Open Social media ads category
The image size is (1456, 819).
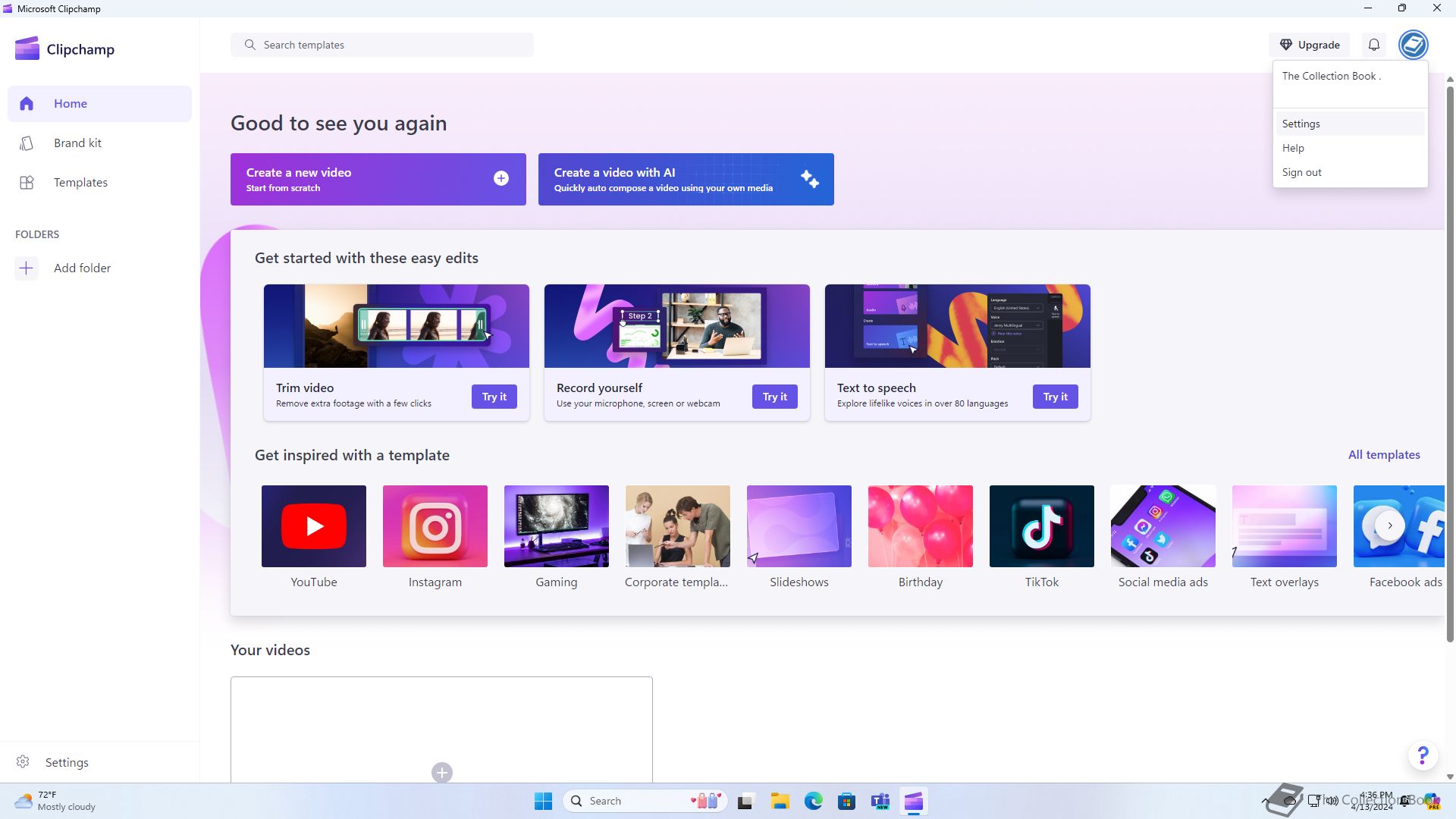click(x=1163, y=526)
